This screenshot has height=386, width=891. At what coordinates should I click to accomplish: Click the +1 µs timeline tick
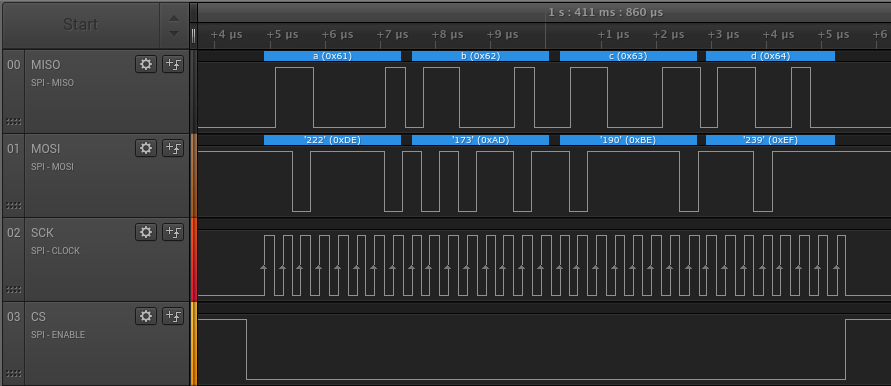(613, 35)
